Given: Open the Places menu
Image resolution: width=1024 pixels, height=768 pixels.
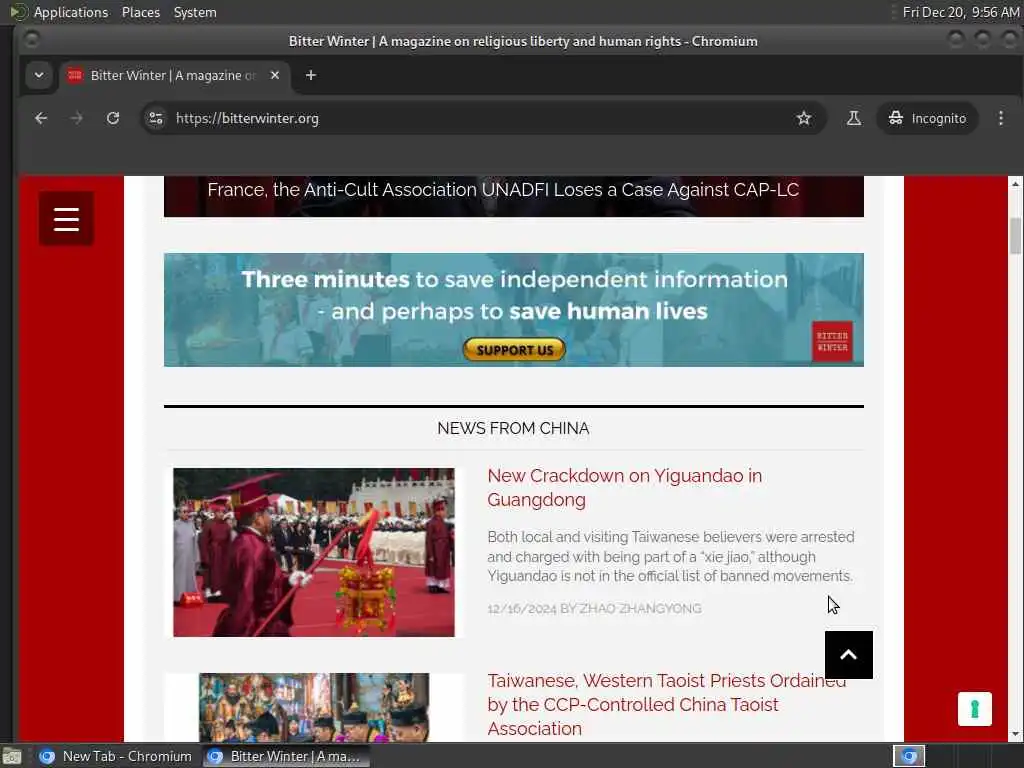Looking at the screenshot, I should coord(141,12).
